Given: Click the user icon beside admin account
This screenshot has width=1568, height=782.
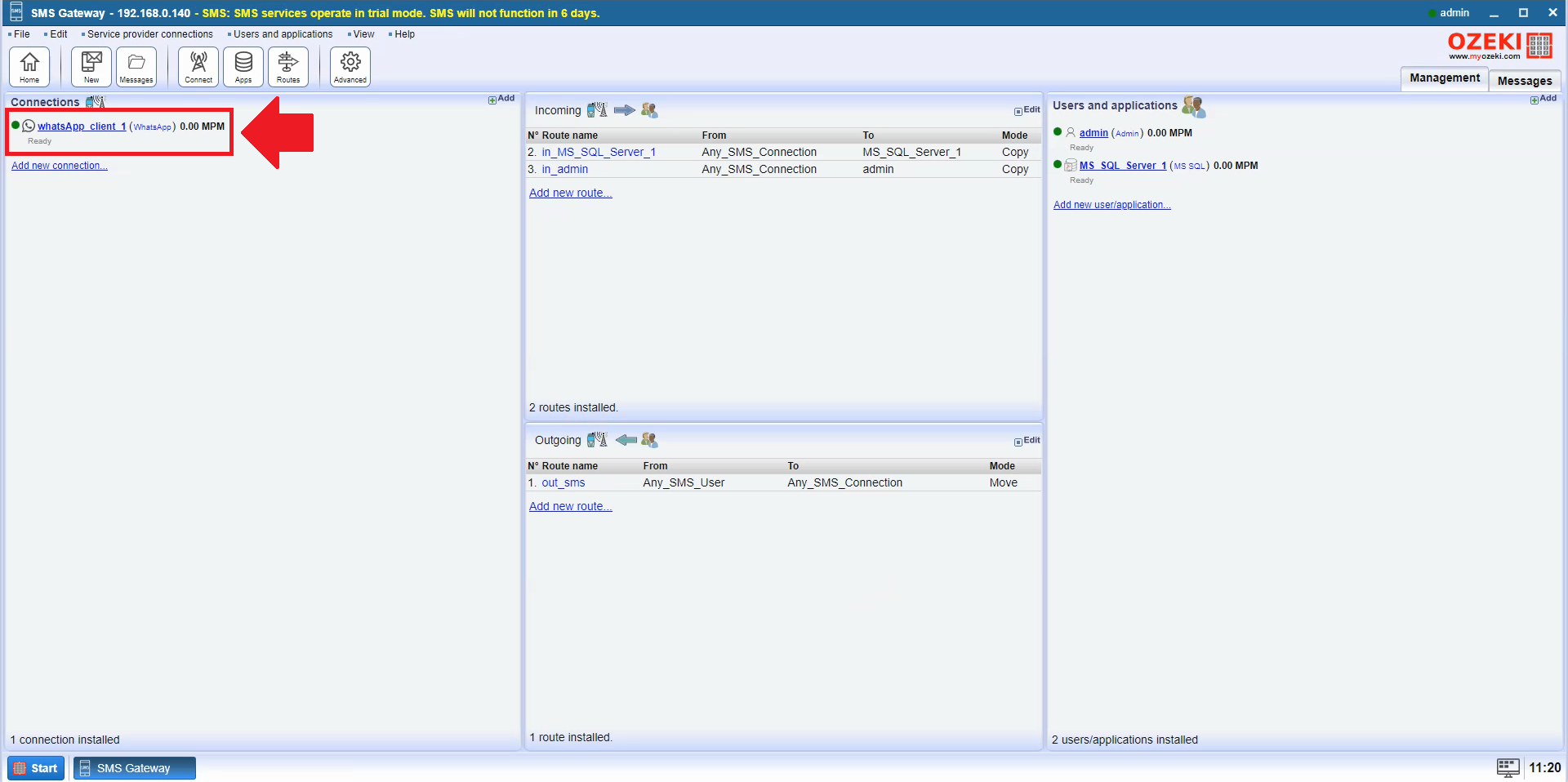Looking at the screenshot, I should click(1071, 132).
